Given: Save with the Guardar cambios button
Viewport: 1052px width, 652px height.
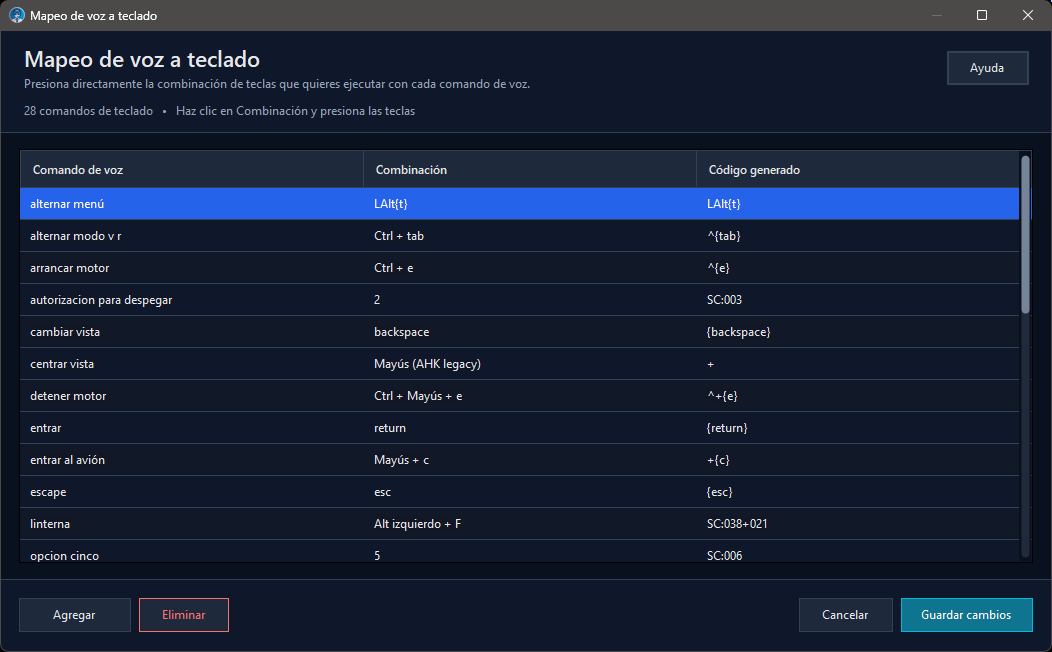Looking at the screenshot, I should (966, 615).
